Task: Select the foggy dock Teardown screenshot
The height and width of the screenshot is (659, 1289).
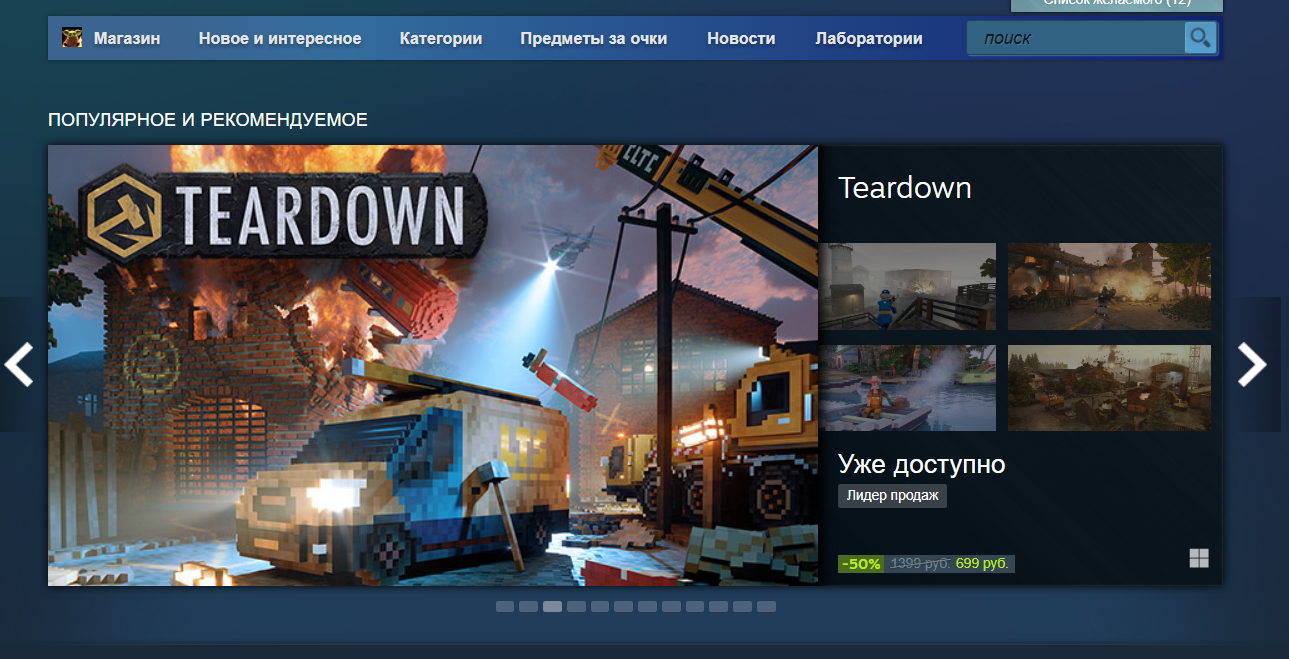Action: (908, 286)
